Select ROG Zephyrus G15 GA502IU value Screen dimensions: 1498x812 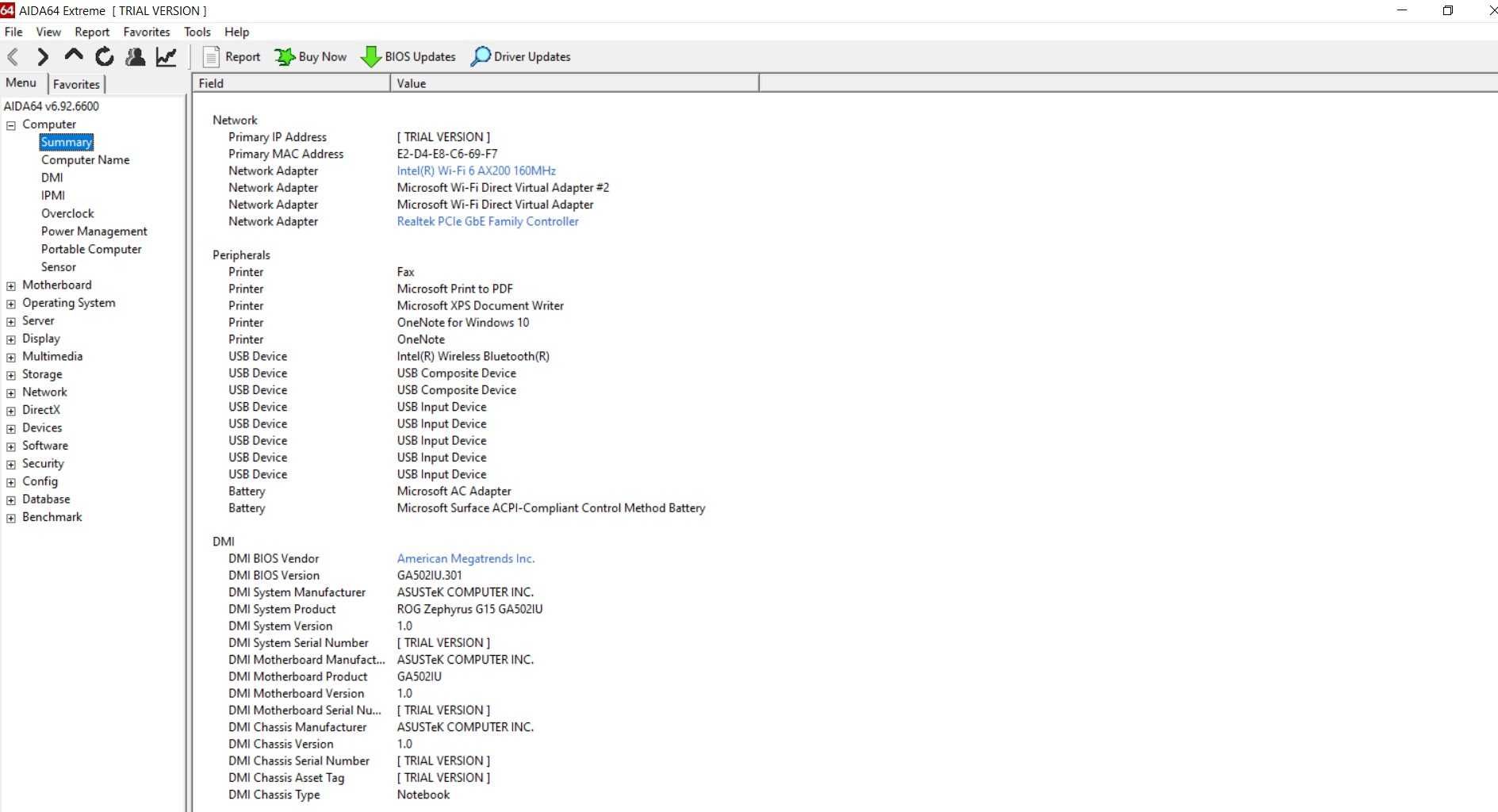[x=469, y=609]
